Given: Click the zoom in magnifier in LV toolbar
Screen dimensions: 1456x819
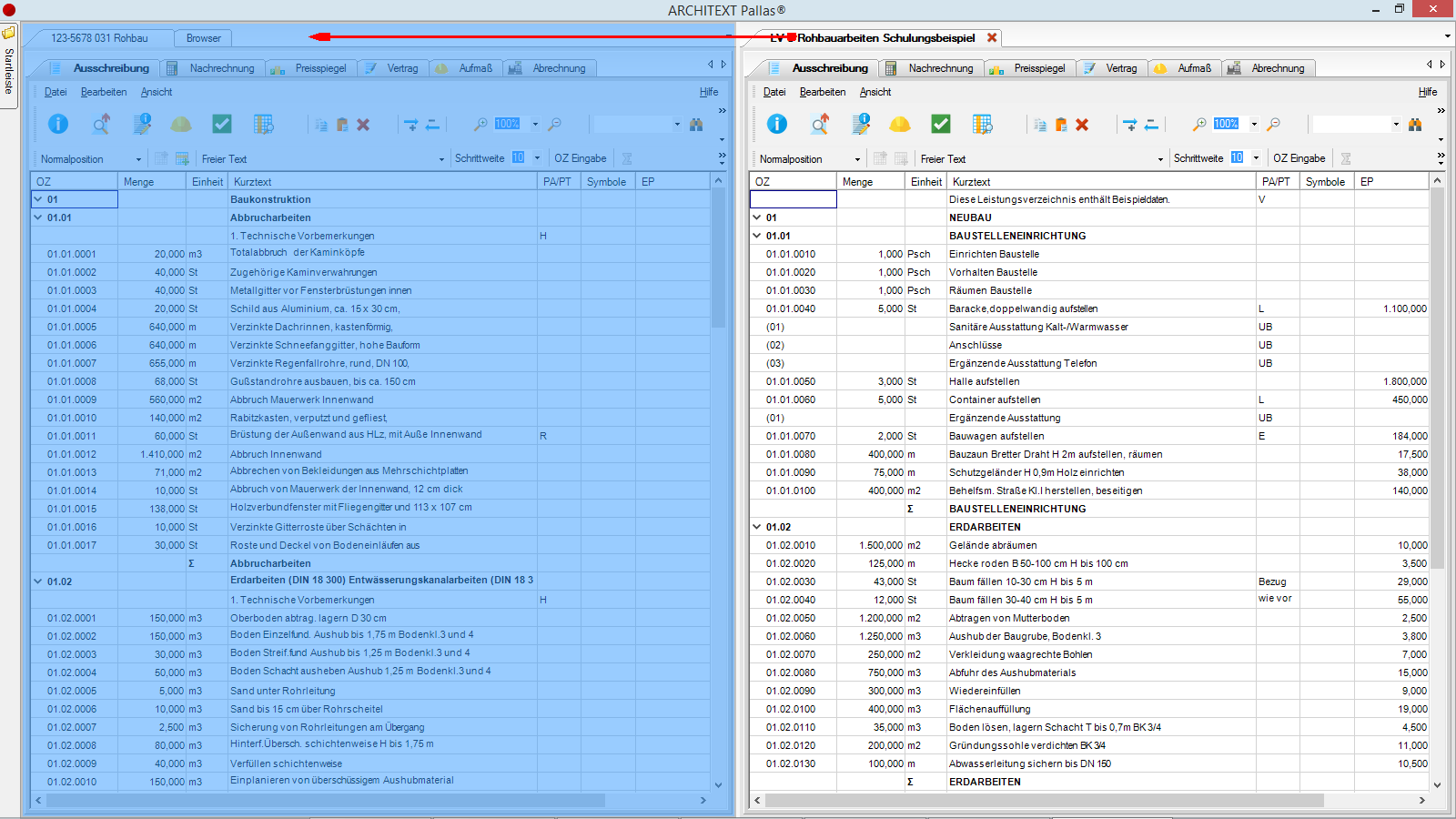Looking at the screenshot, I should 1199,124.
